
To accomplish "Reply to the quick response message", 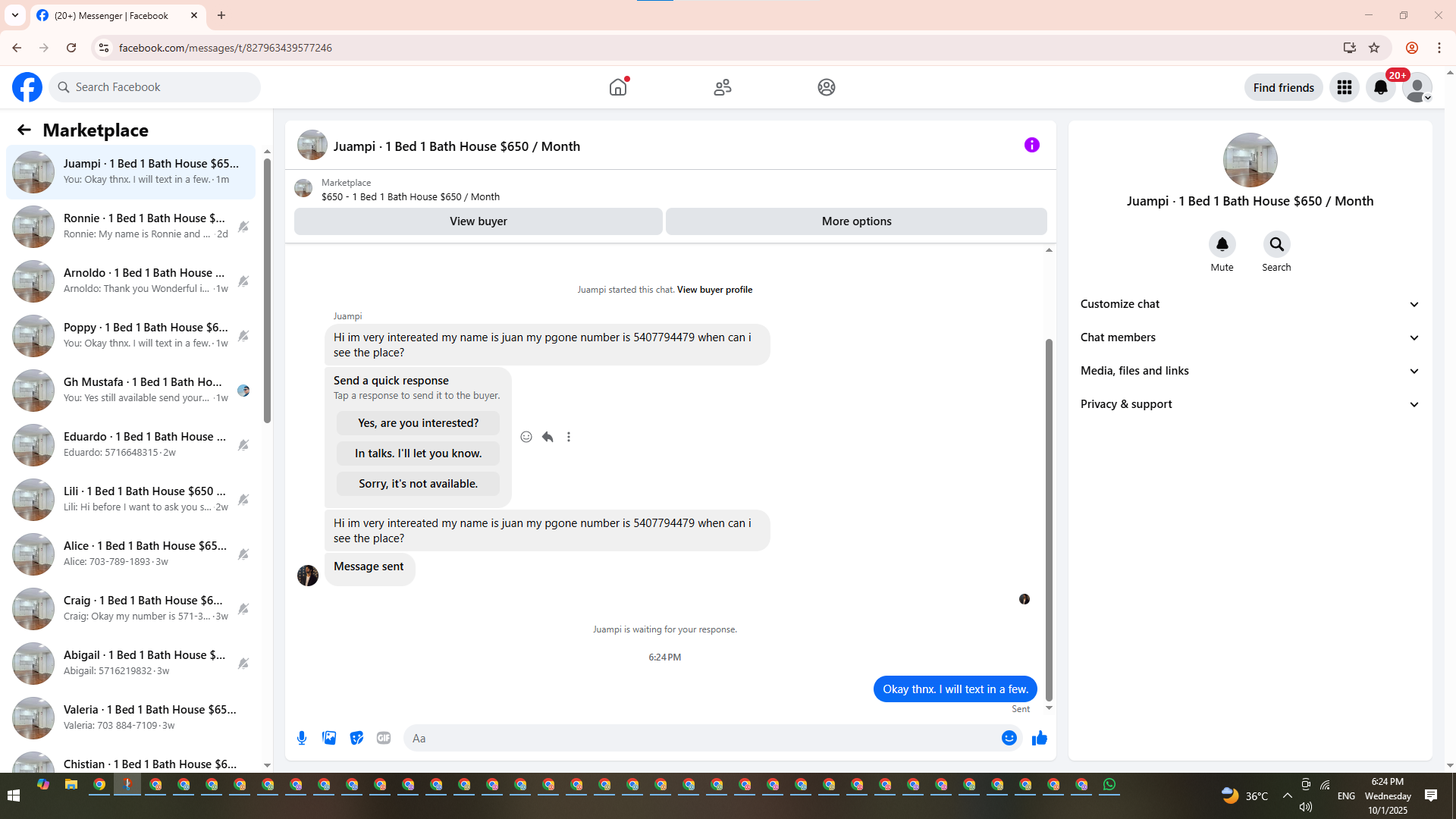I will coord(548,437).
